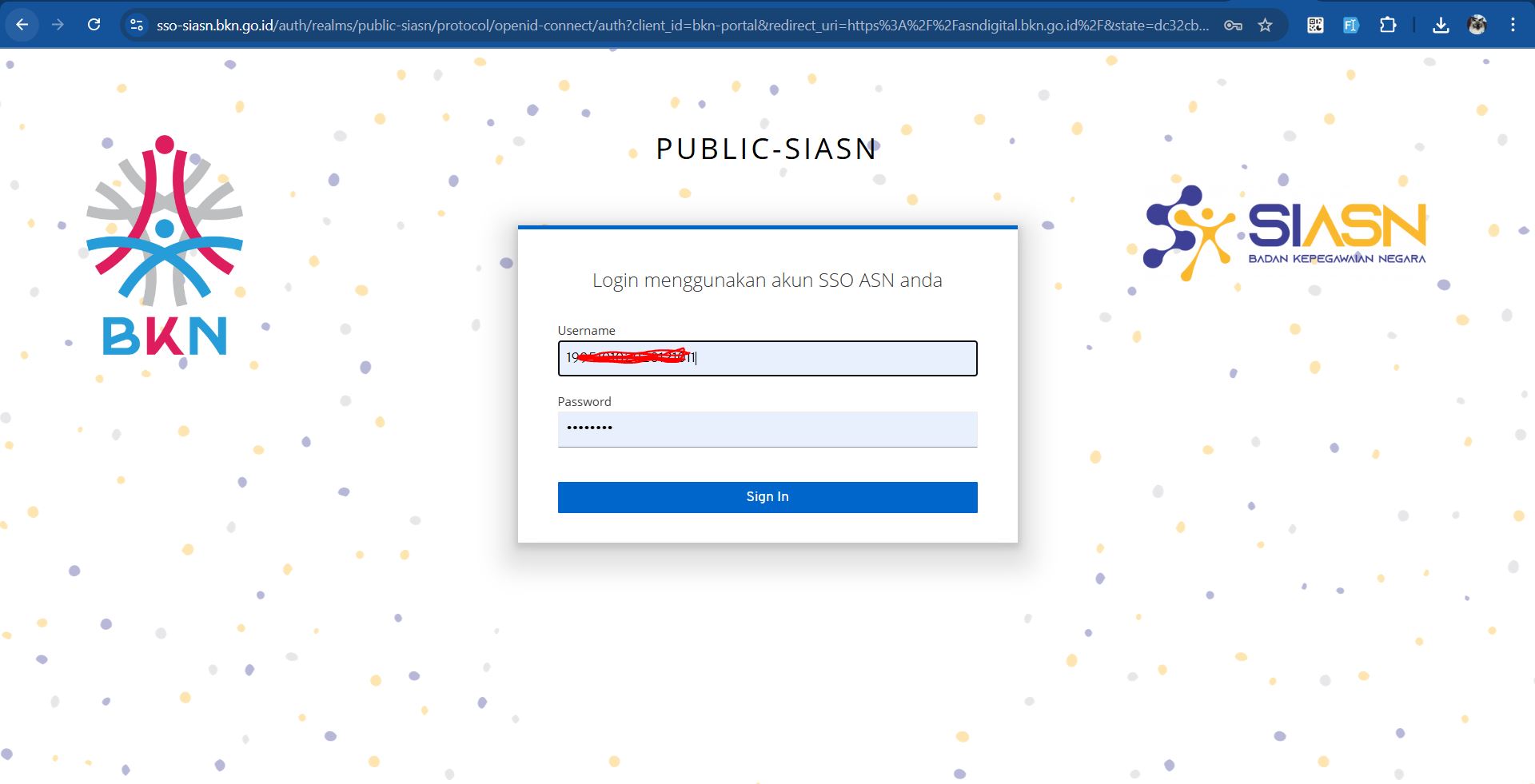This screenshot has width=1535, height=784.
Task: Focus the Password input field
Action: (767, 428)
